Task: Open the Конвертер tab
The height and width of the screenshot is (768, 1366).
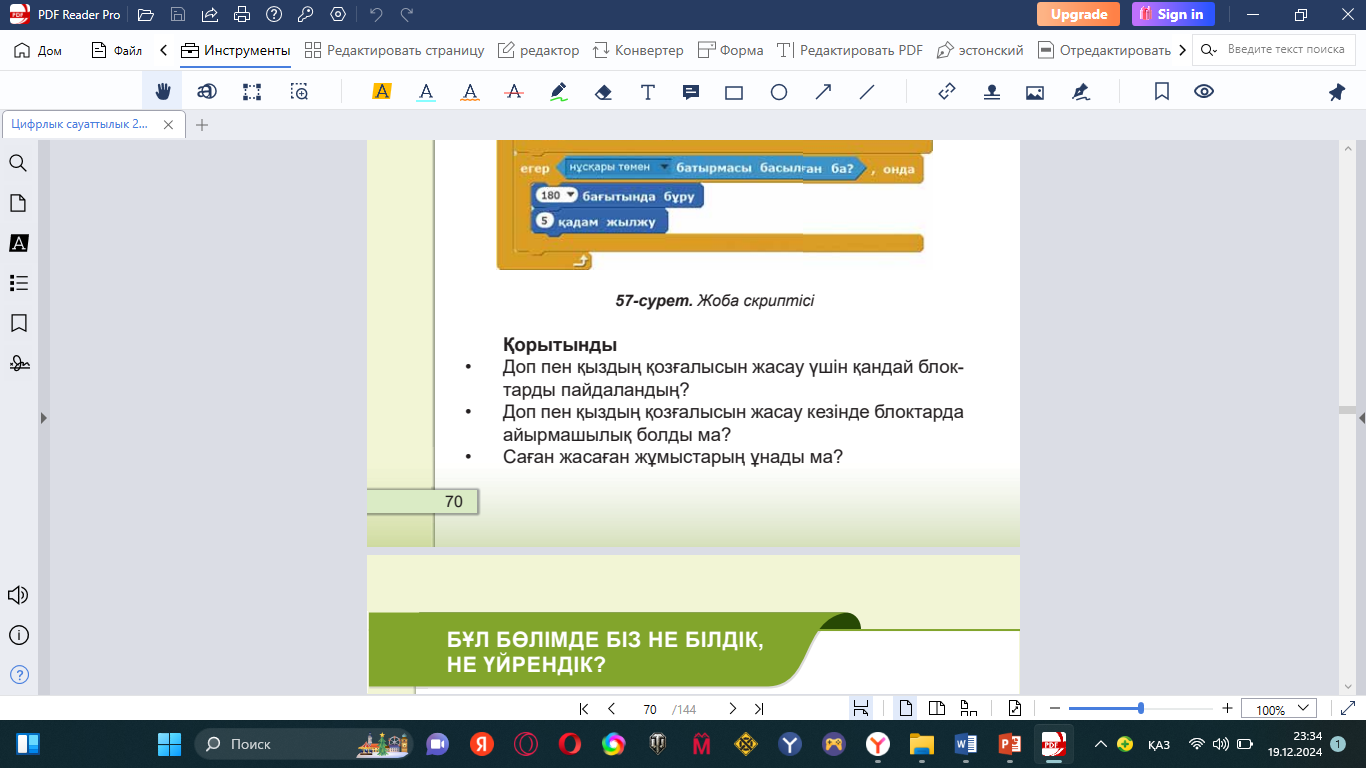Action: pos(638,50)
